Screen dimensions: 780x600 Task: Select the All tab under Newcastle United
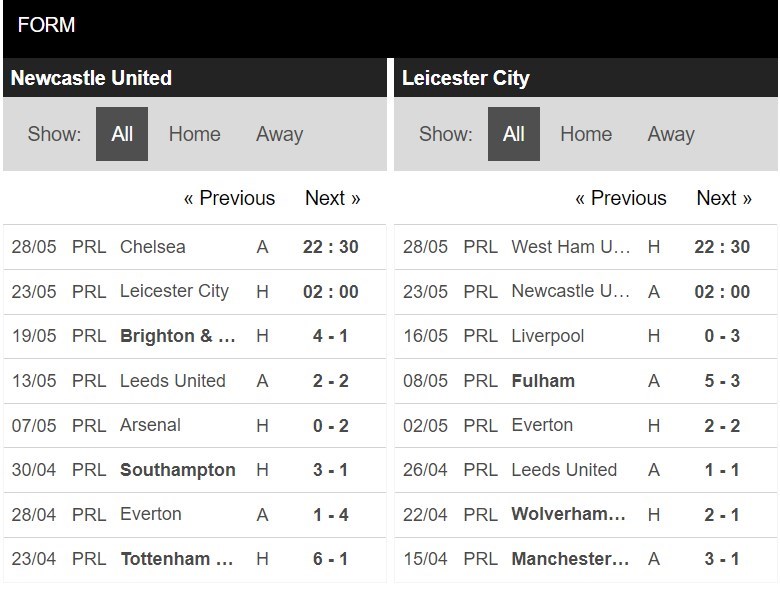[122, 134]
